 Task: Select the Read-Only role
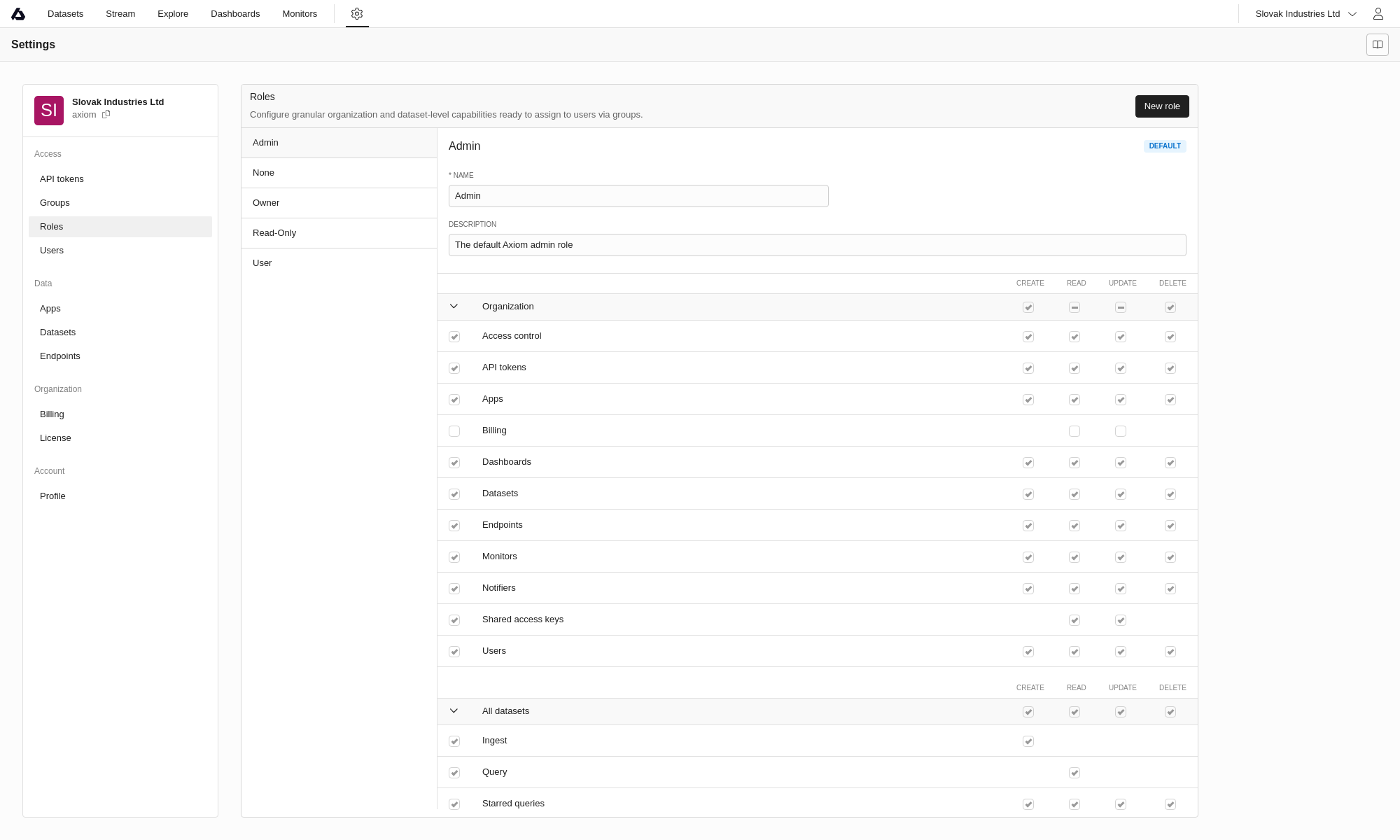tap(274, 233)
